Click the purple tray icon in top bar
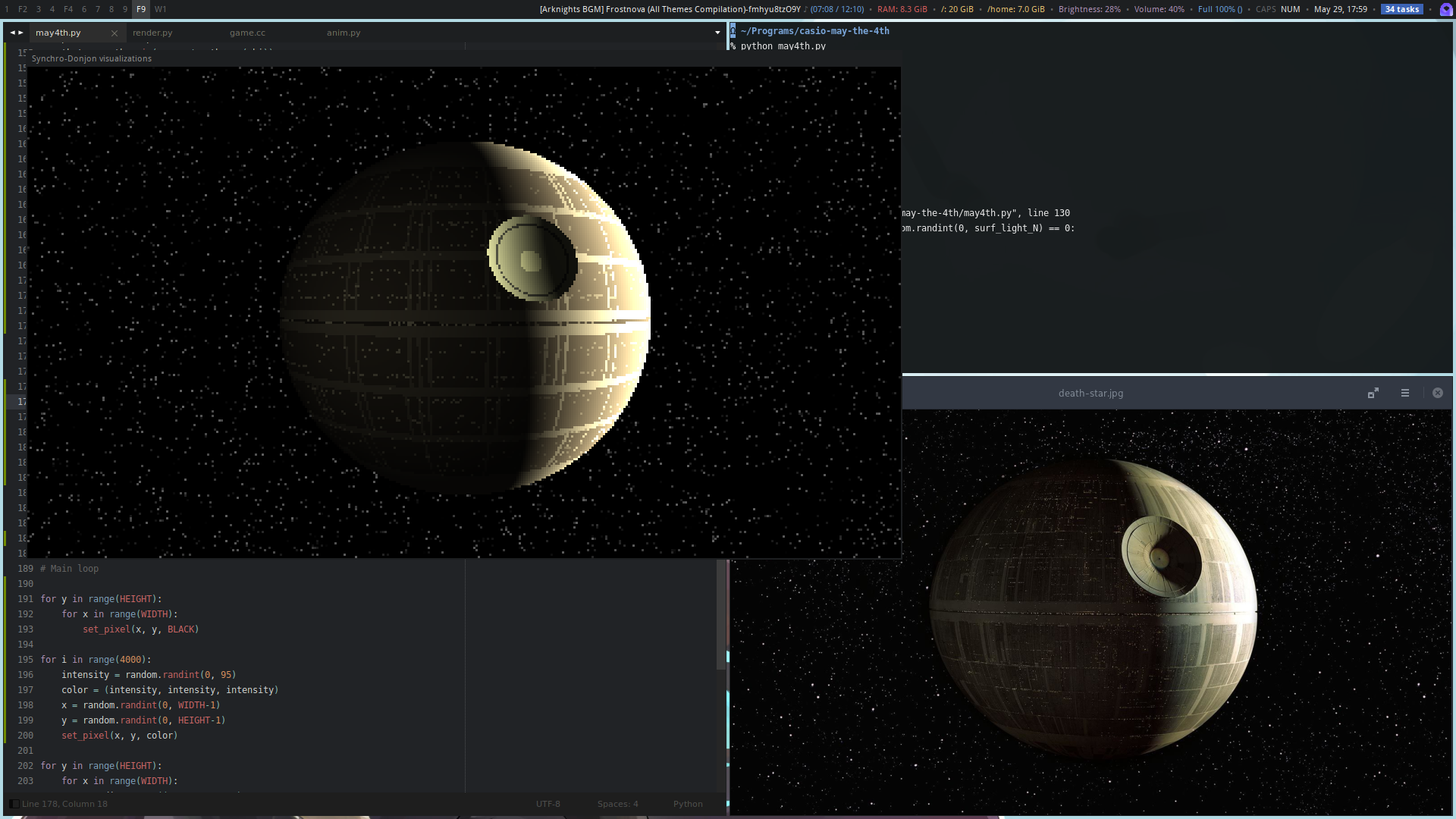1456x819 pixels. (x=1446, y=9)
